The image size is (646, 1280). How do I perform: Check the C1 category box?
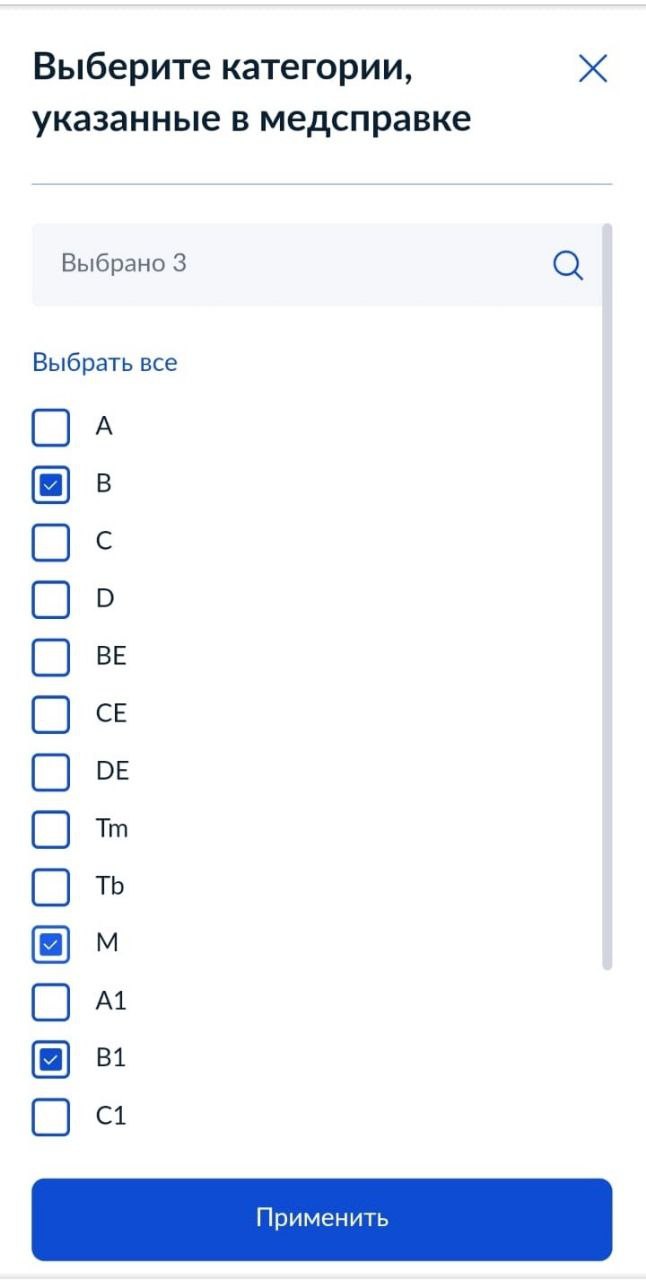click(51, 1117)
